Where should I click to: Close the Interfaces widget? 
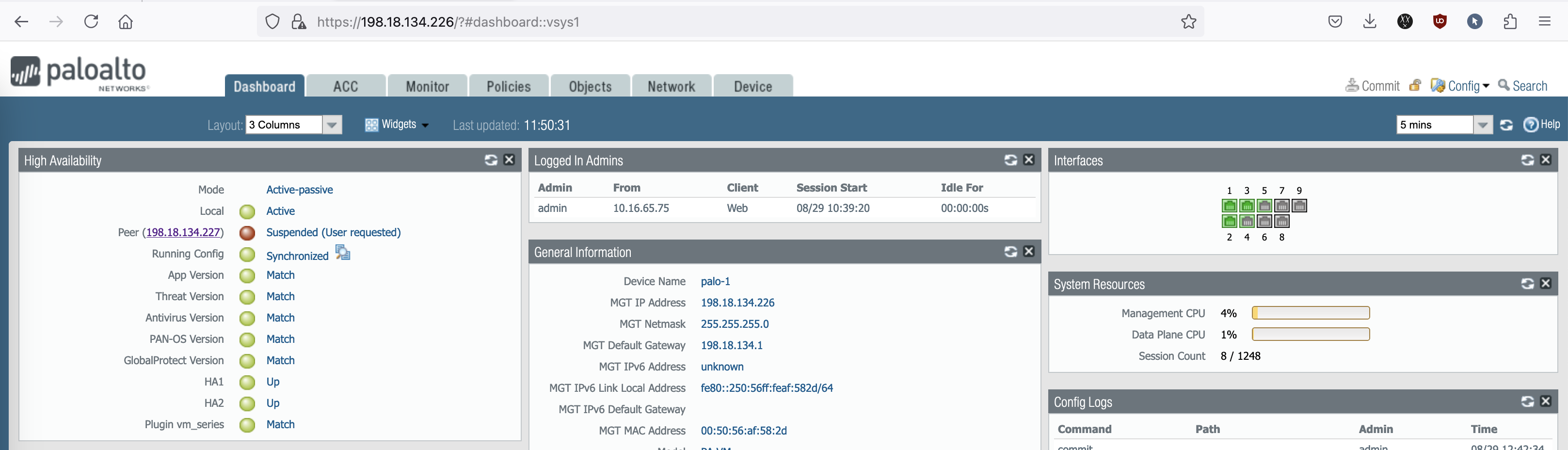click(x=1546, y=160)
